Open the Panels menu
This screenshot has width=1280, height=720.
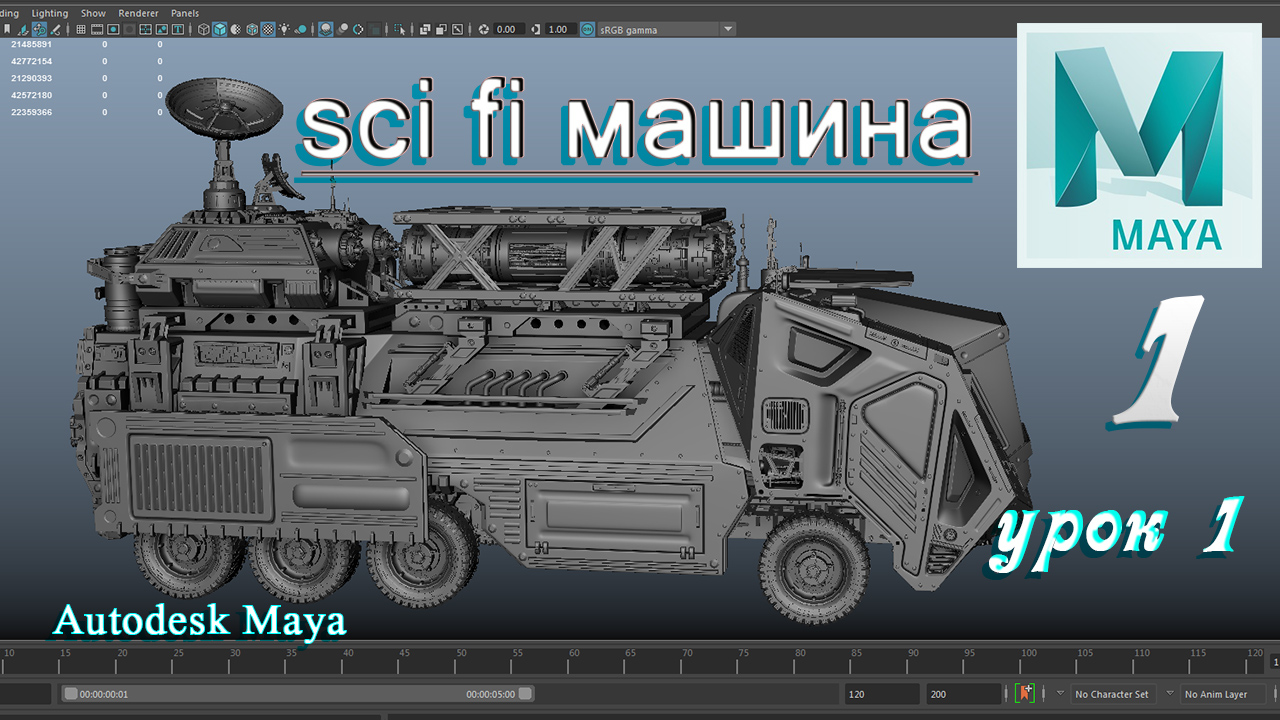point(185,13)
